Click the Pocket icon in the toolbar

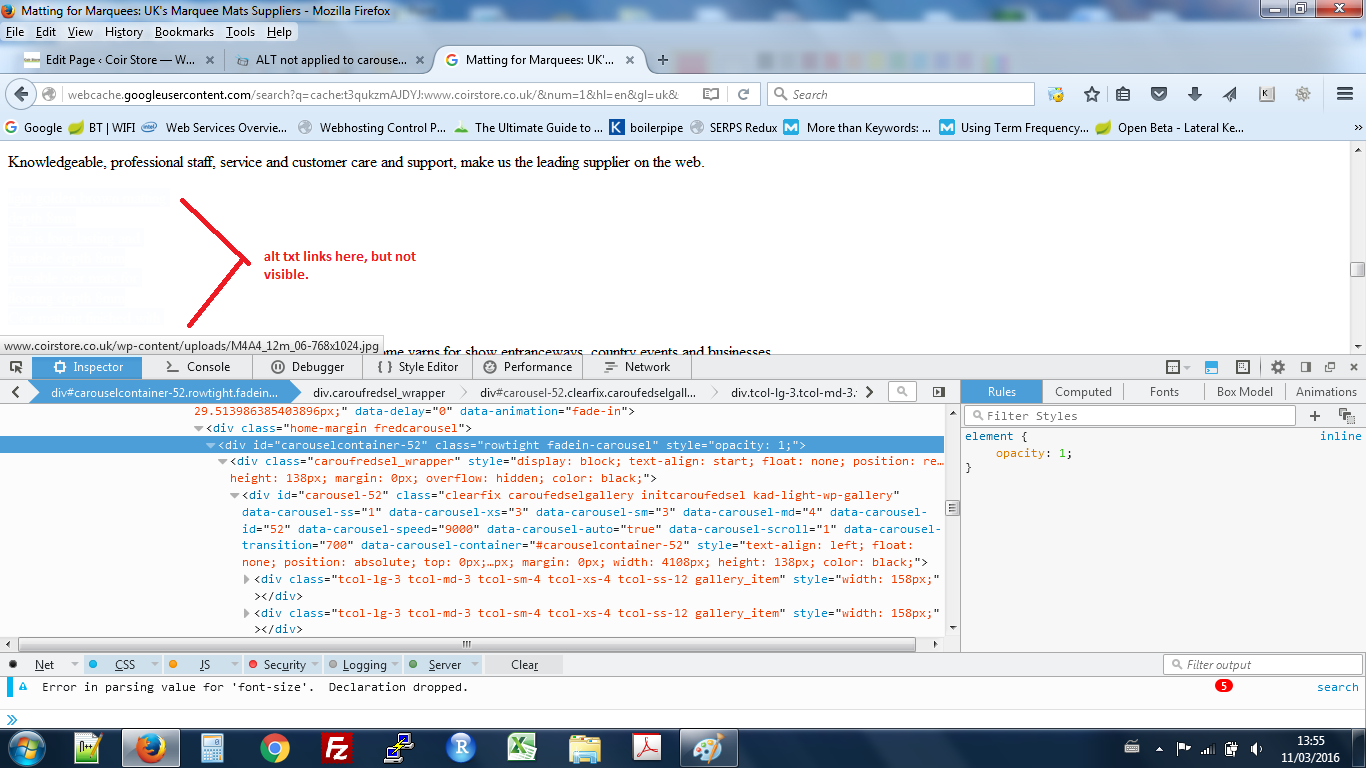pos(1159,94)
